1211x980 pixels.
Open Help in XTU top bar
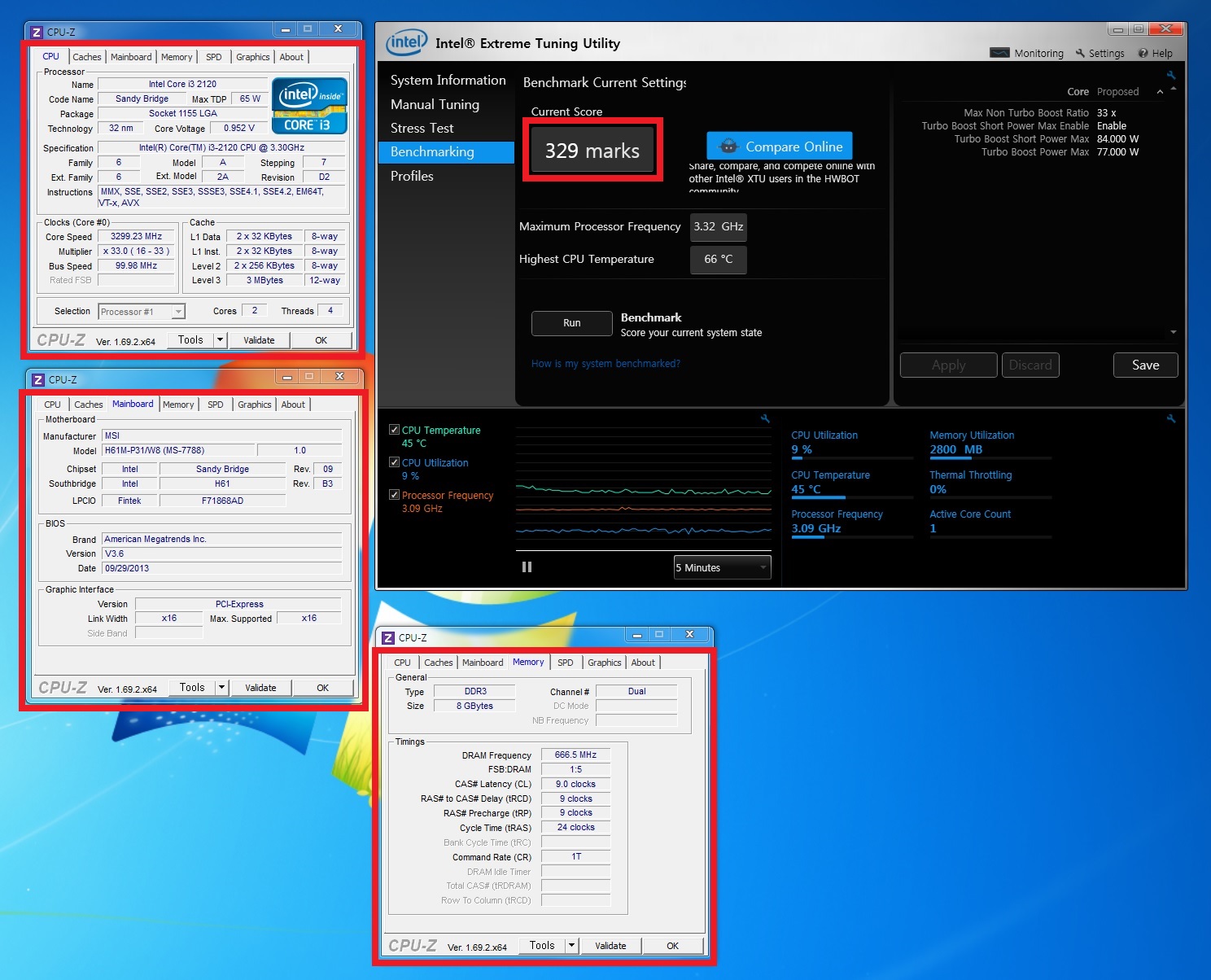[x=1156, y=53]
